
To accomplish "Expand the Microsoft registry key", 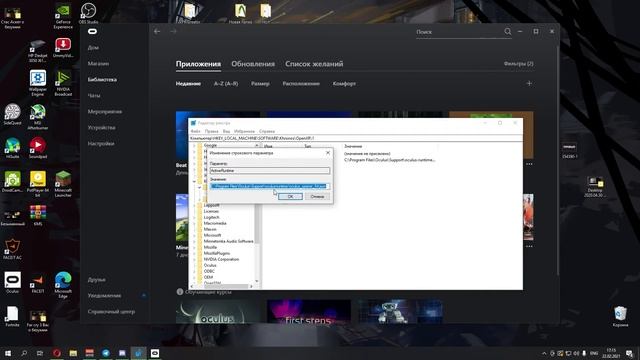I will coord(194,236).
